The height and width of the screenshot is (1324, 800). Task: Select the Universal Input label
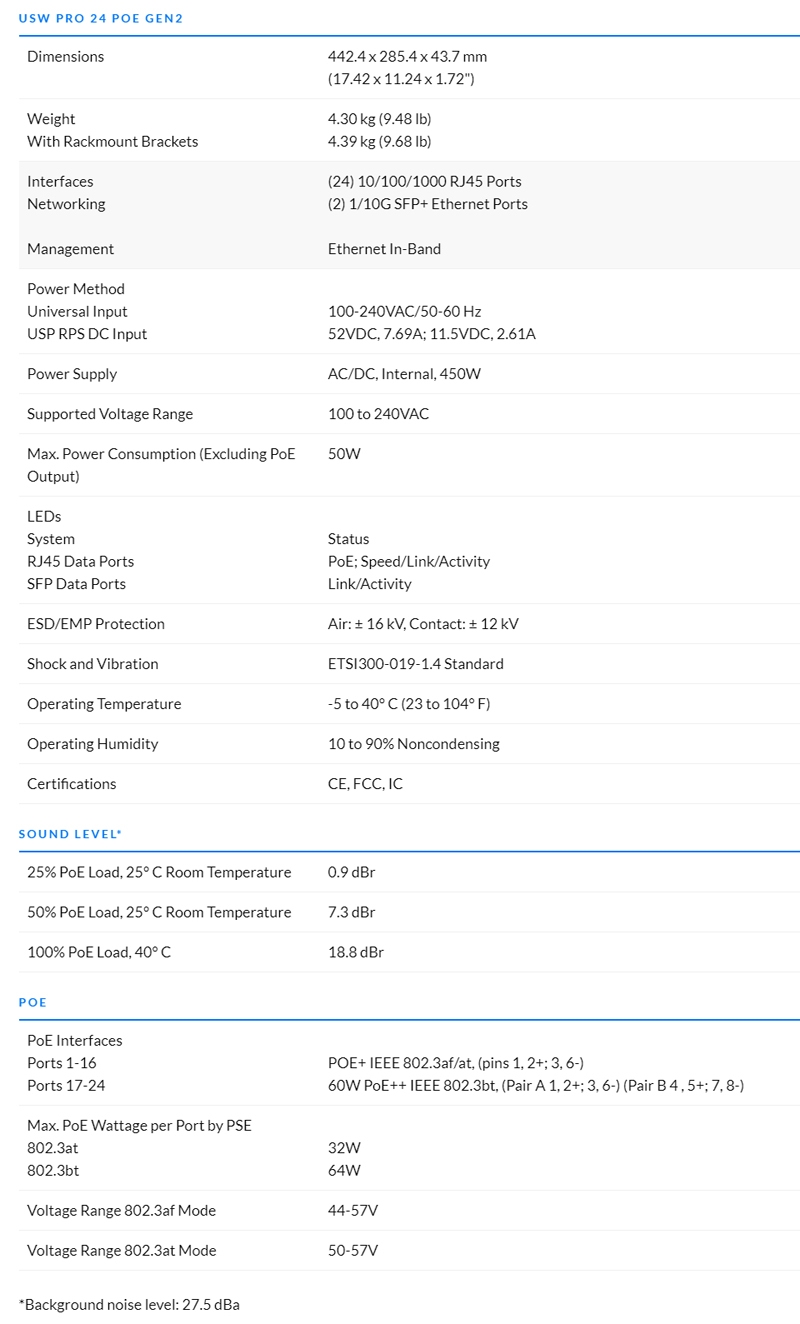tap(77, 312)
